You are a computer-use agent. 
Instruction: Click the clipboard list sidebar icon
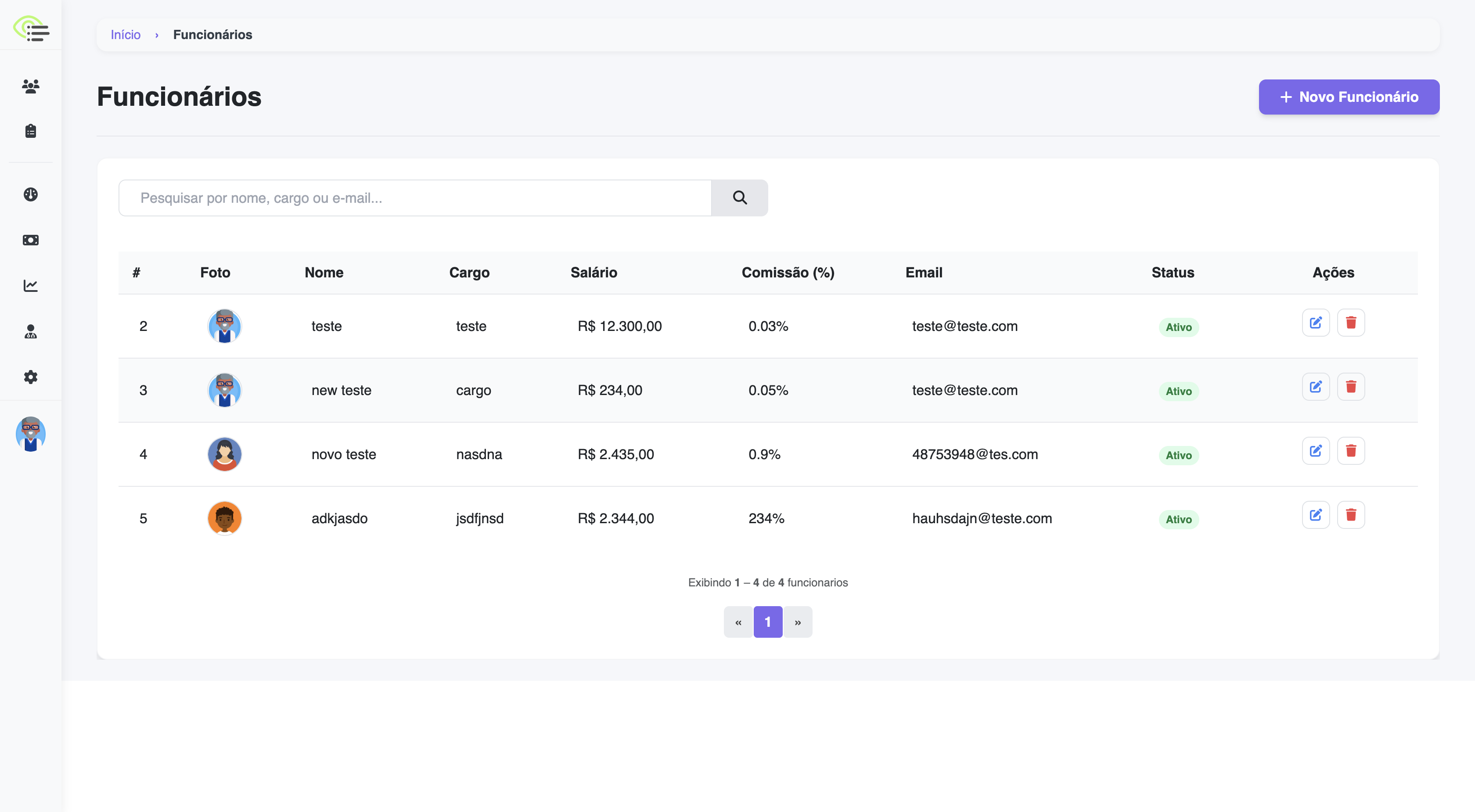[x=30, y=131]
